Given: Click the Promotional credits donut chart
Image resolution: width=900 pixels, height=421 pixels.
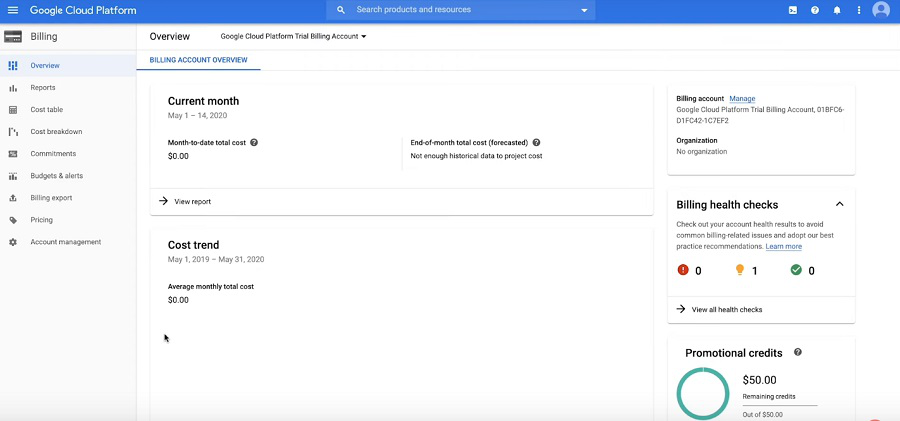Looking at the screenshot, I should point(703,394).
